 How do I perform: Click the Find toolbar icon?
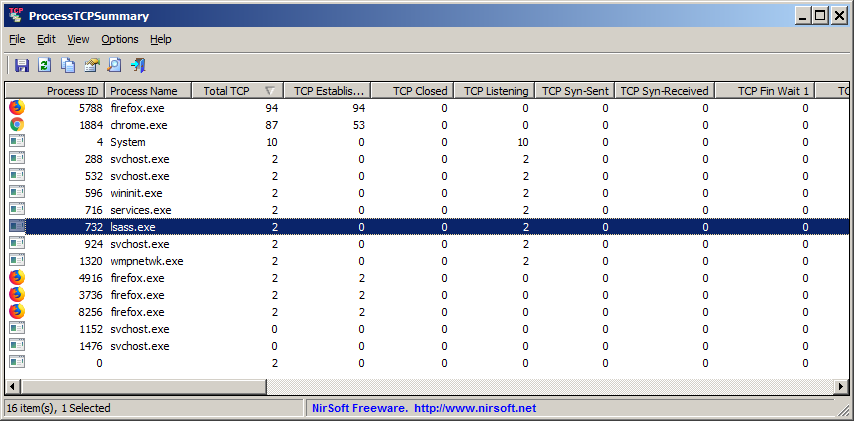click(114, 65)
